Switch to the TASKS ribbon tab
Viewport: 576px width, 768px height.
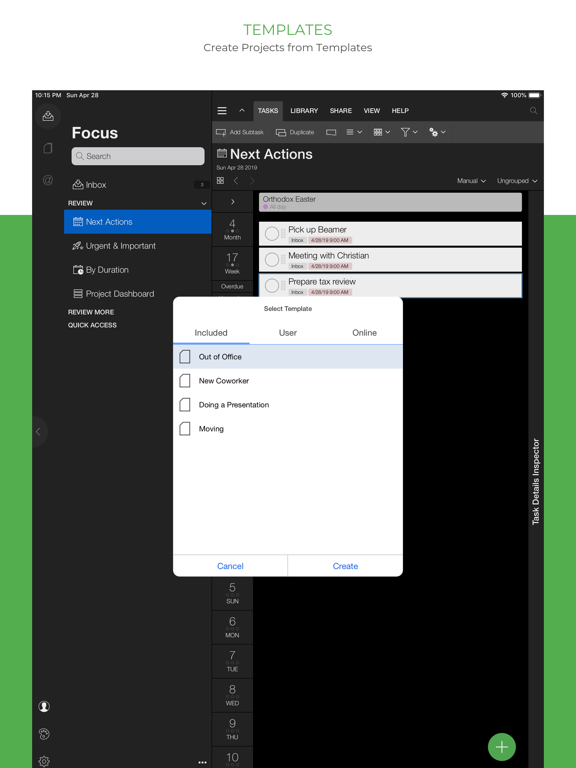click(x=268, y=111)
